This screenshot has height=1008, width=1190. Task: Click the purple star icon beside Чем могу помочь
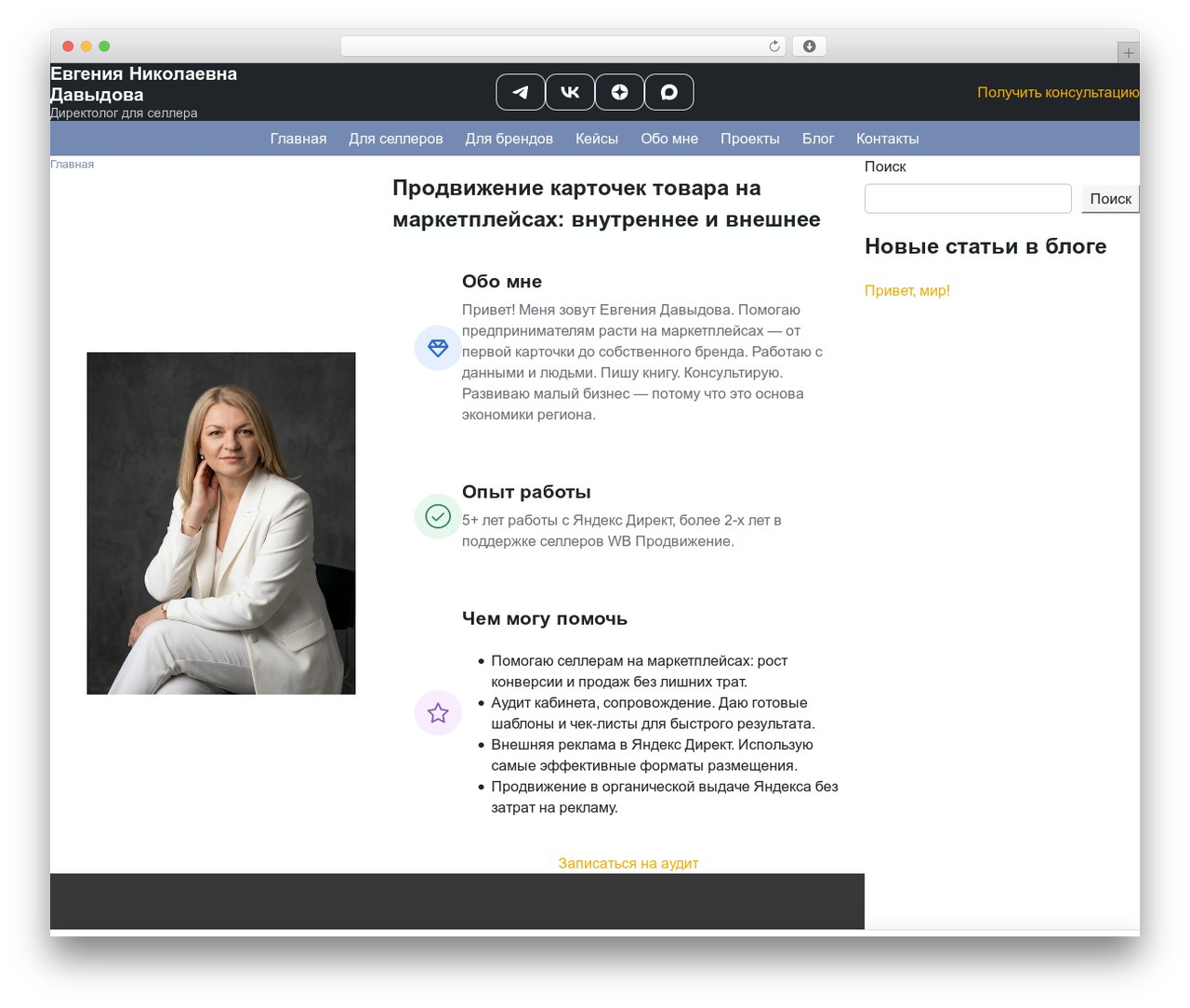438,713
